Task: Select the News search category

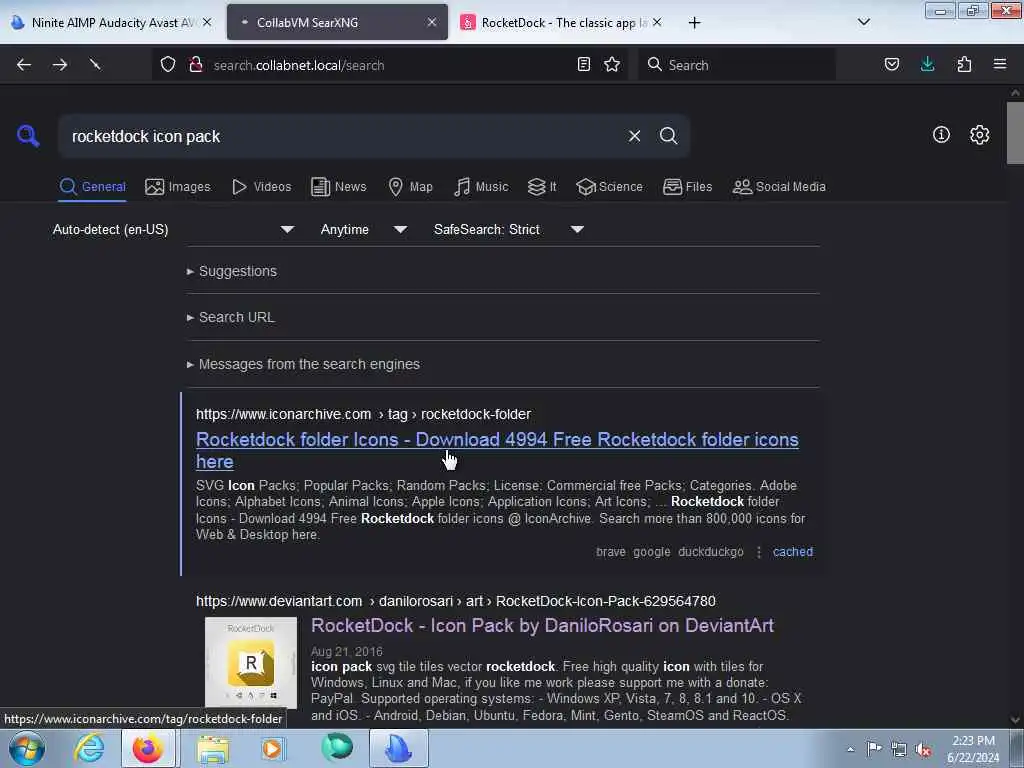Action: (338, 187)
